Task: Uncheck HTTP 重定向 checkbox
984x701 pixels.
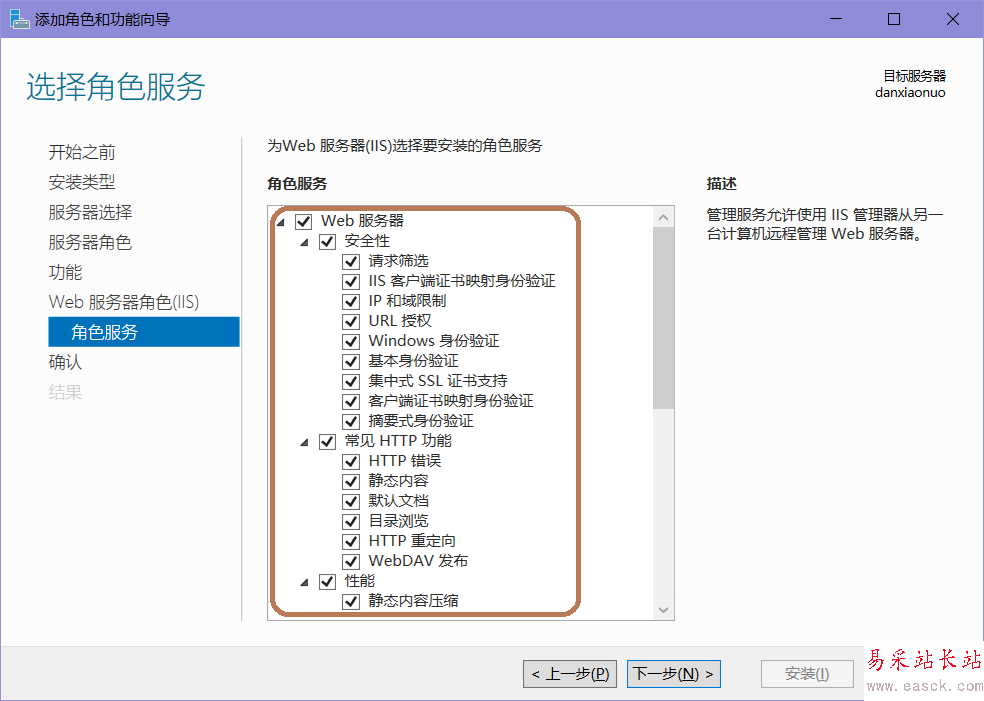Action: [x=351, y=542]
